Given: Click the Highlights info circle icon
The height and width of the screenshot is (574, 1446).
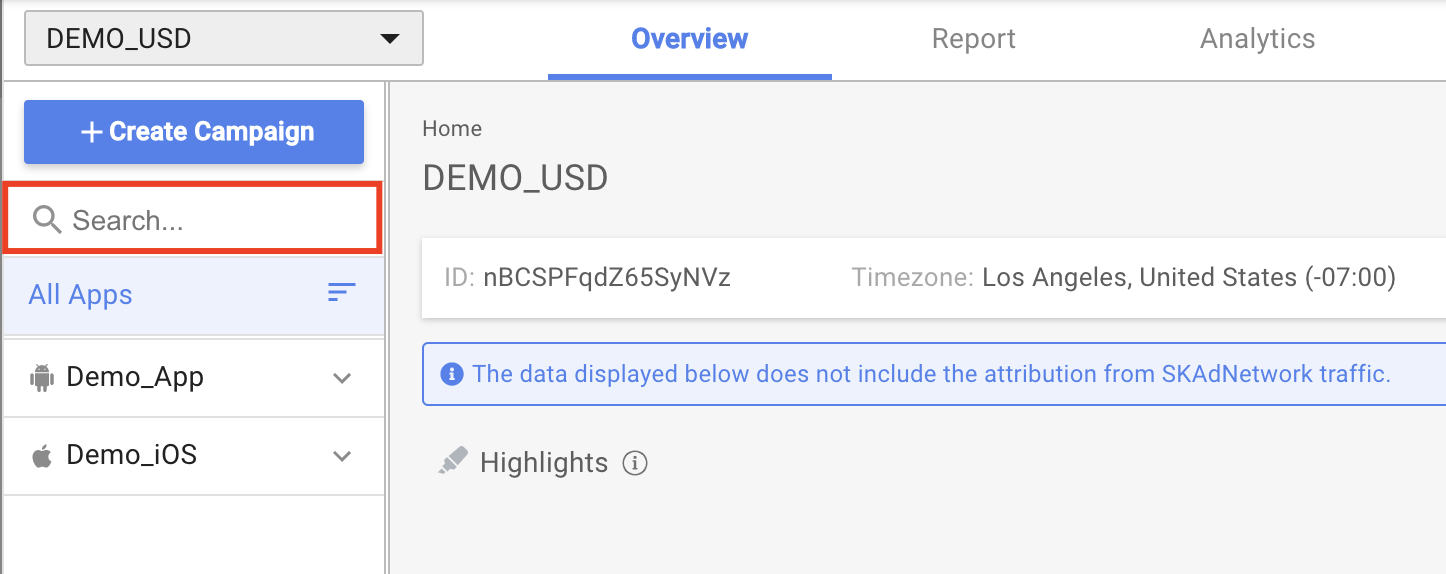Looking at the screenshot, I should pyautogui.click(x=635, y=463).
